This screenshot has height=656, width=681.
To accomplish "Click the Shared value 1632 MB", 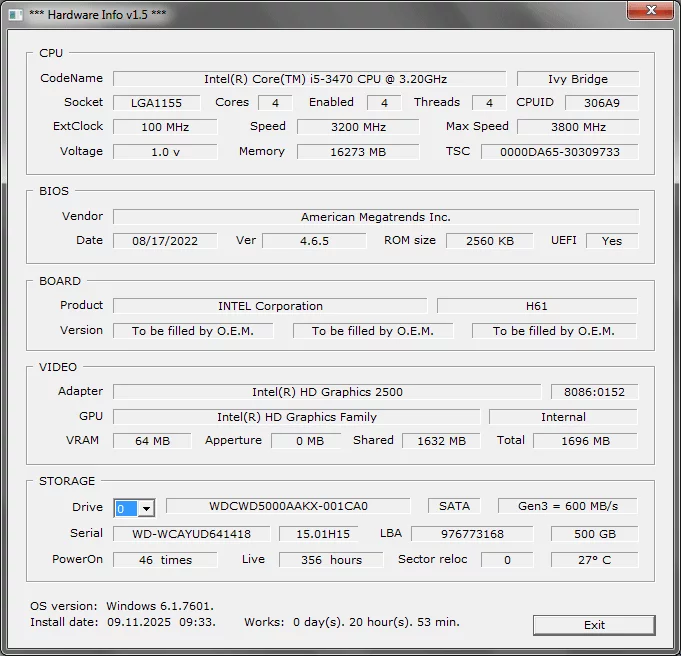I will click(441, 441).
